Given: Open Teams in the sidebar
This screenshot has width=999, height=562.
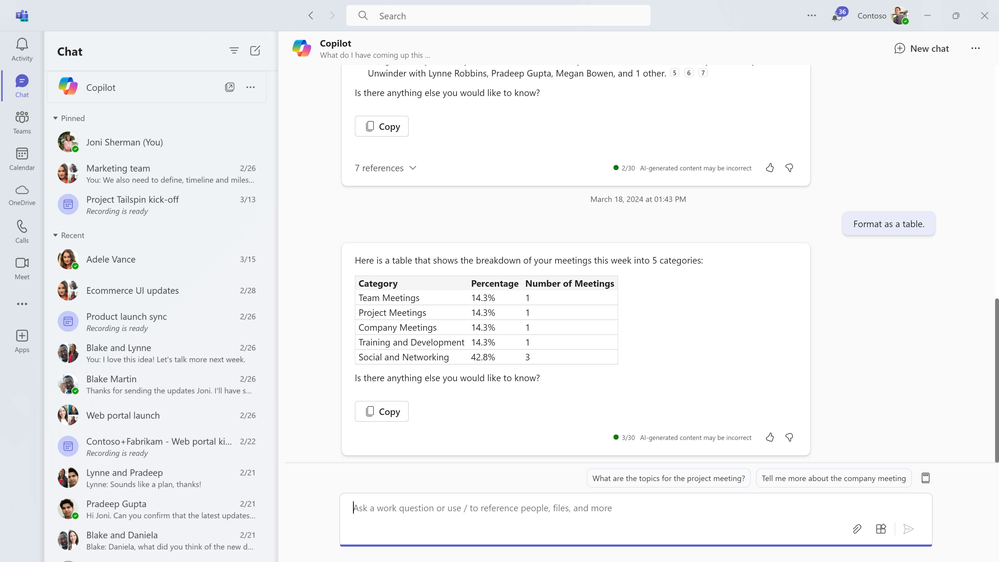Looking at the screenshot, I should 22,122.
